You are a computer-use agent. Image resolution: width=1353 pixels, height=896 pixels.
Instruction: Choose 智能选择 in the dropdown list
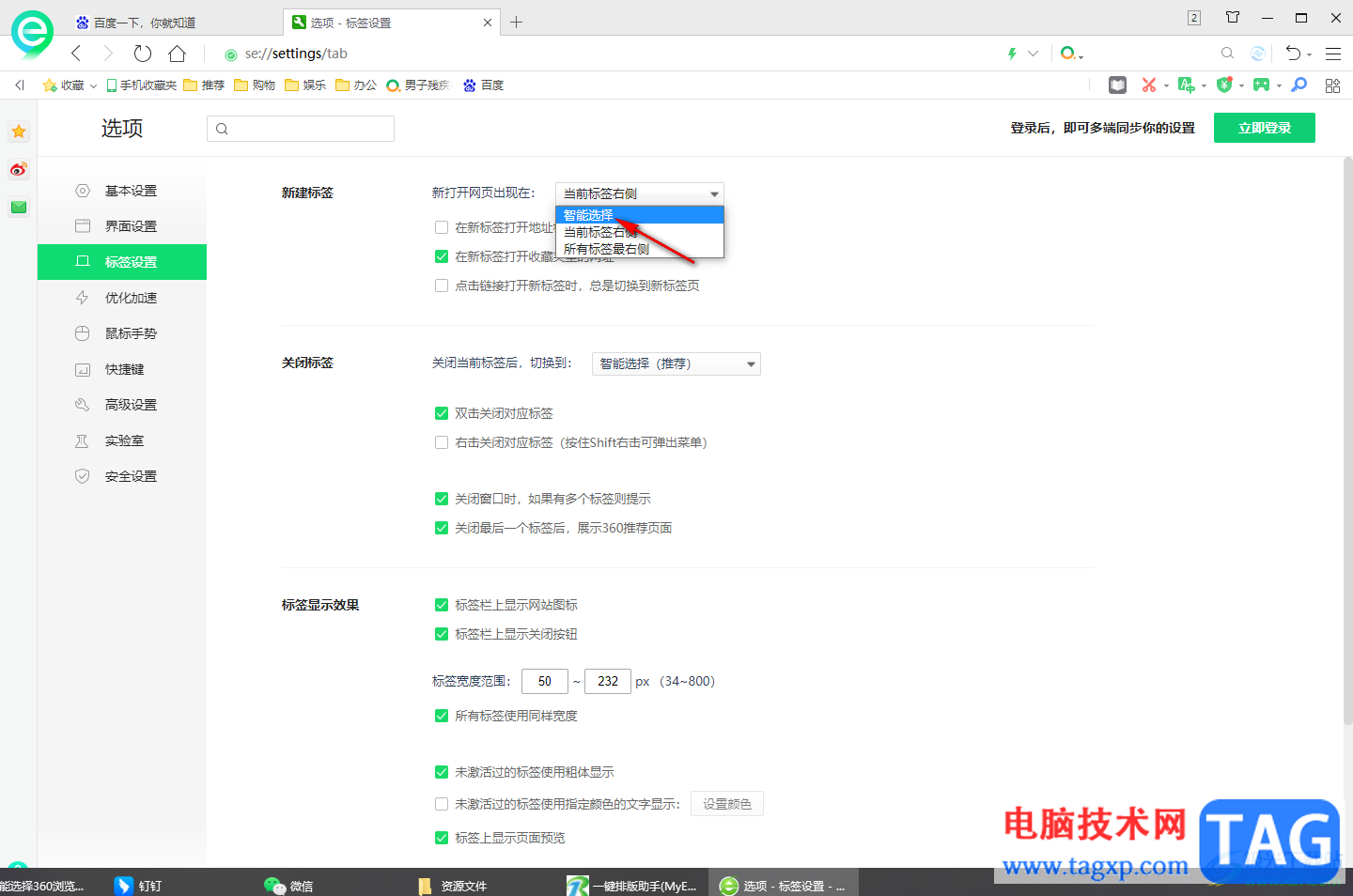coord(640,215)
